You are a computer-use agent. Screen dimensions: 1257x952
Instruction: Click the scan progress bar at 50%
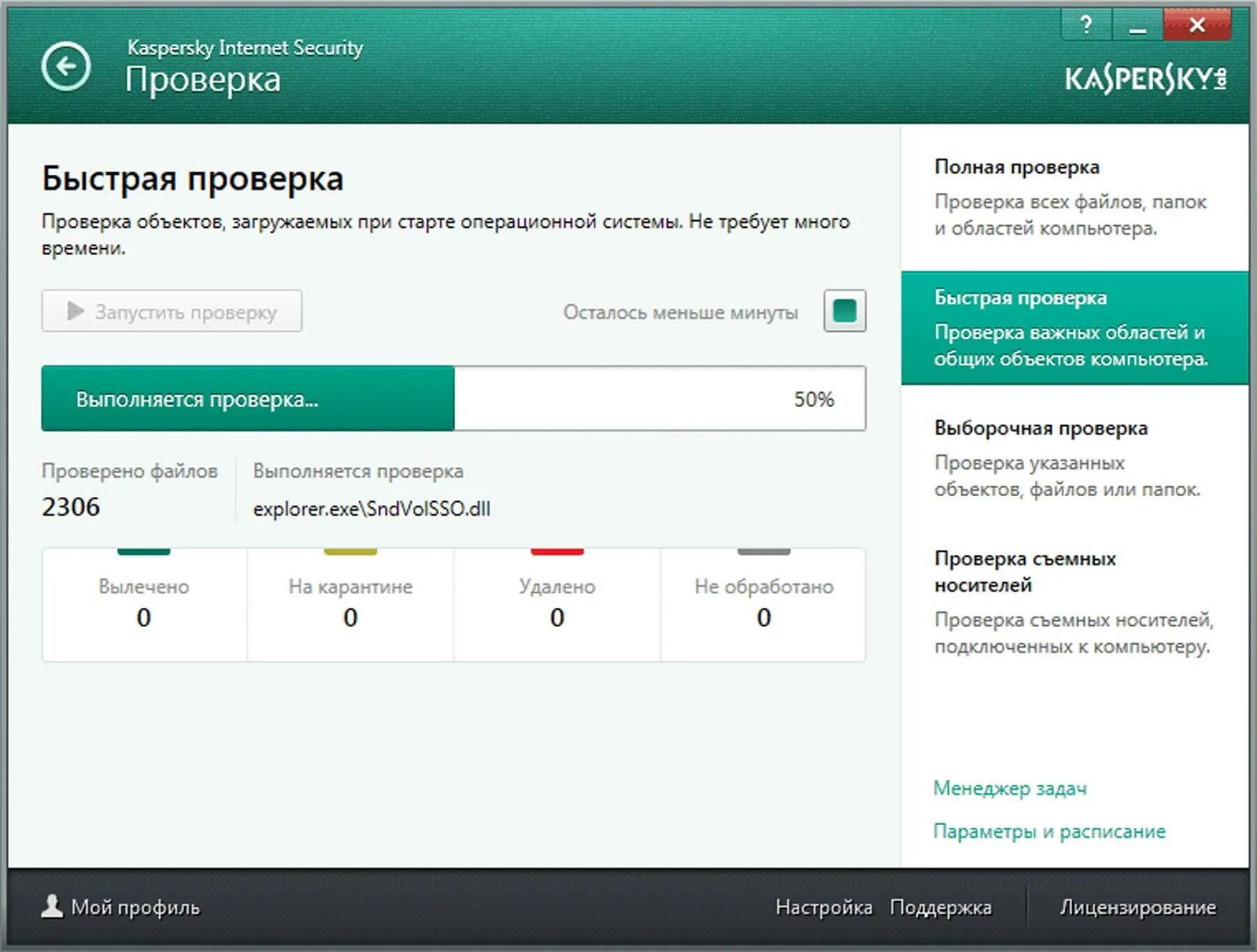454,398
